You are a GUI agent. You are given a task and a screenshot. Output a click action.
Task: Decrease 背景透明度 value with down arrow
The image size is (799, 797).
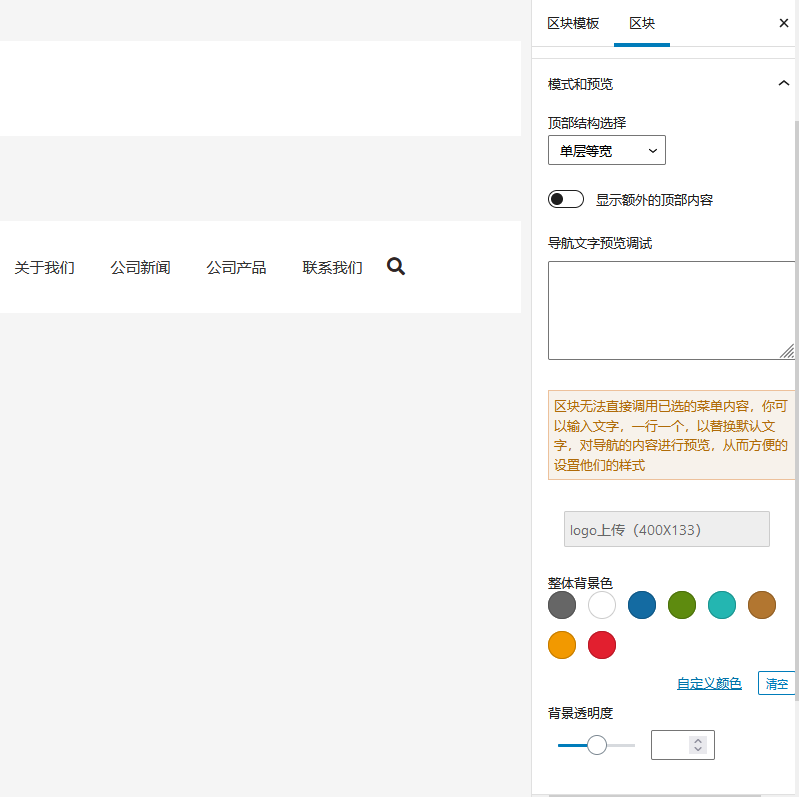click(x=698, y=749)
